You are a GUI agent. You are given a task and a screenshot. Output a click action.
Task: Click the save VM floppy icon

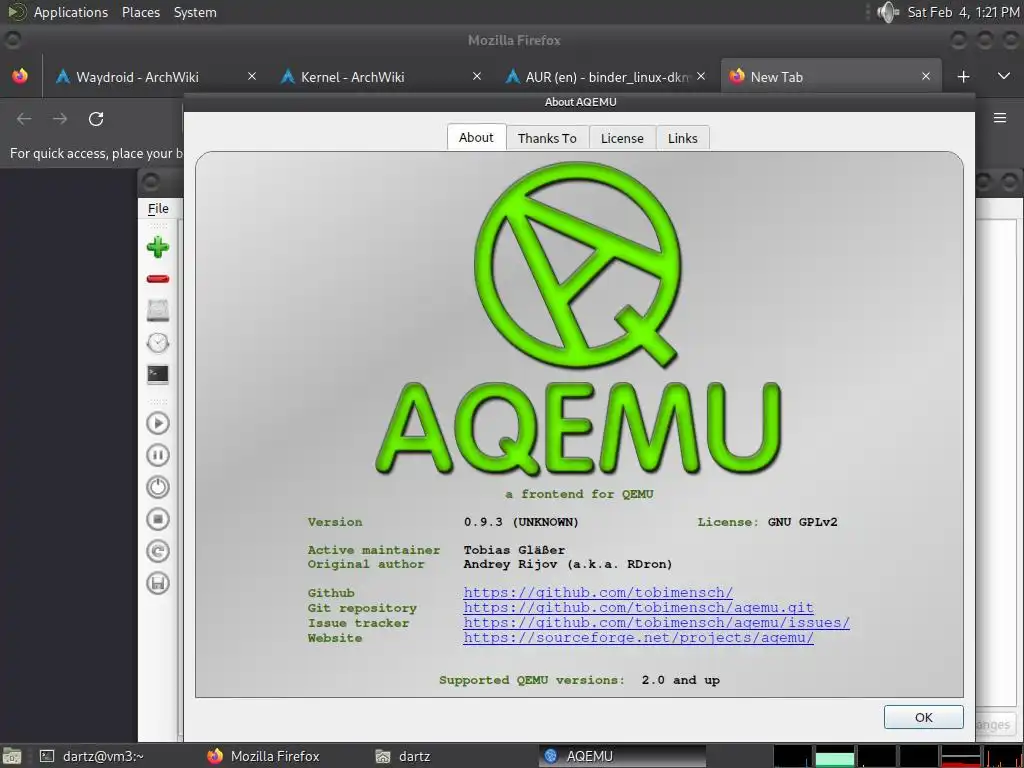click(157, 583)
